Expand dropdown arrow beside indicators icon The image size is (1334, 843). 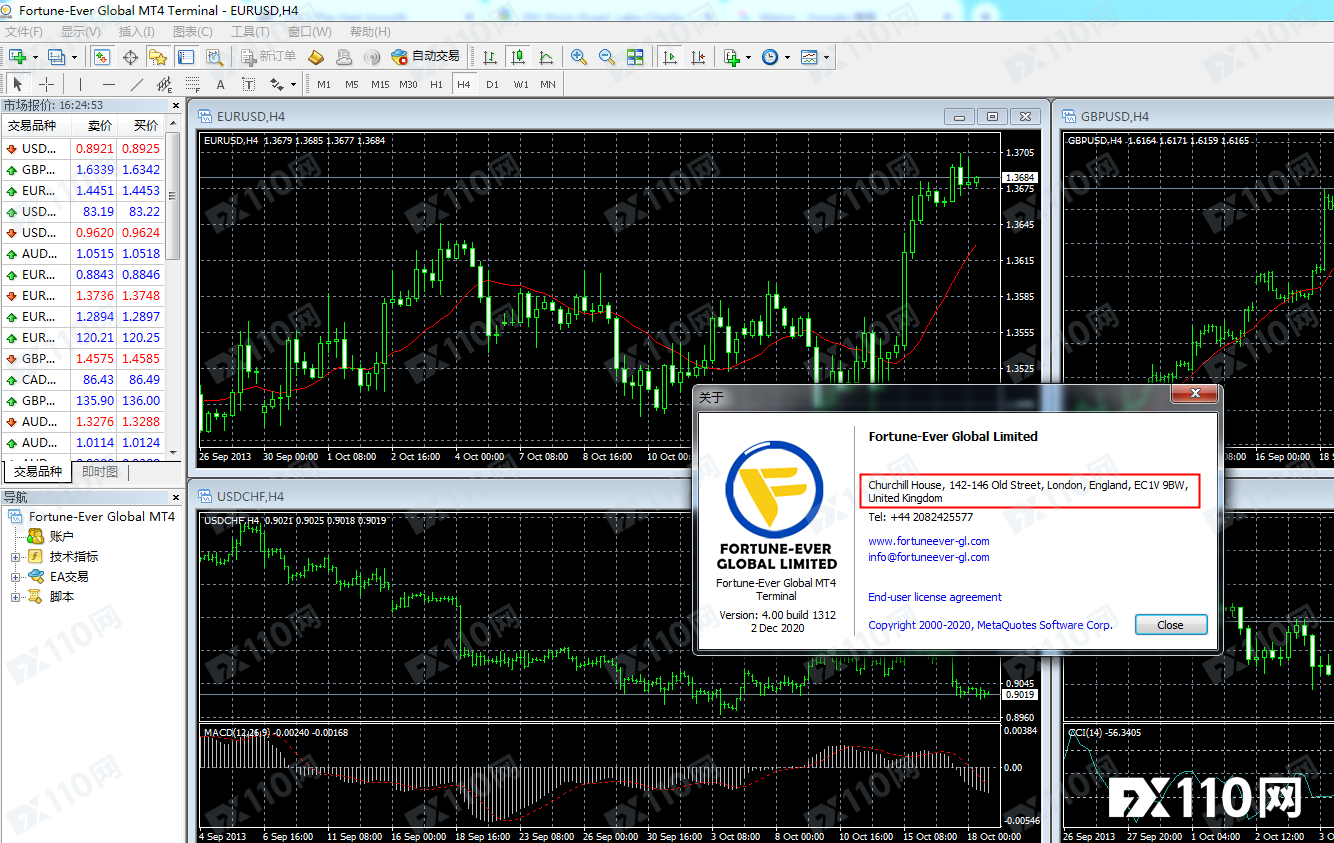[749, 57]
